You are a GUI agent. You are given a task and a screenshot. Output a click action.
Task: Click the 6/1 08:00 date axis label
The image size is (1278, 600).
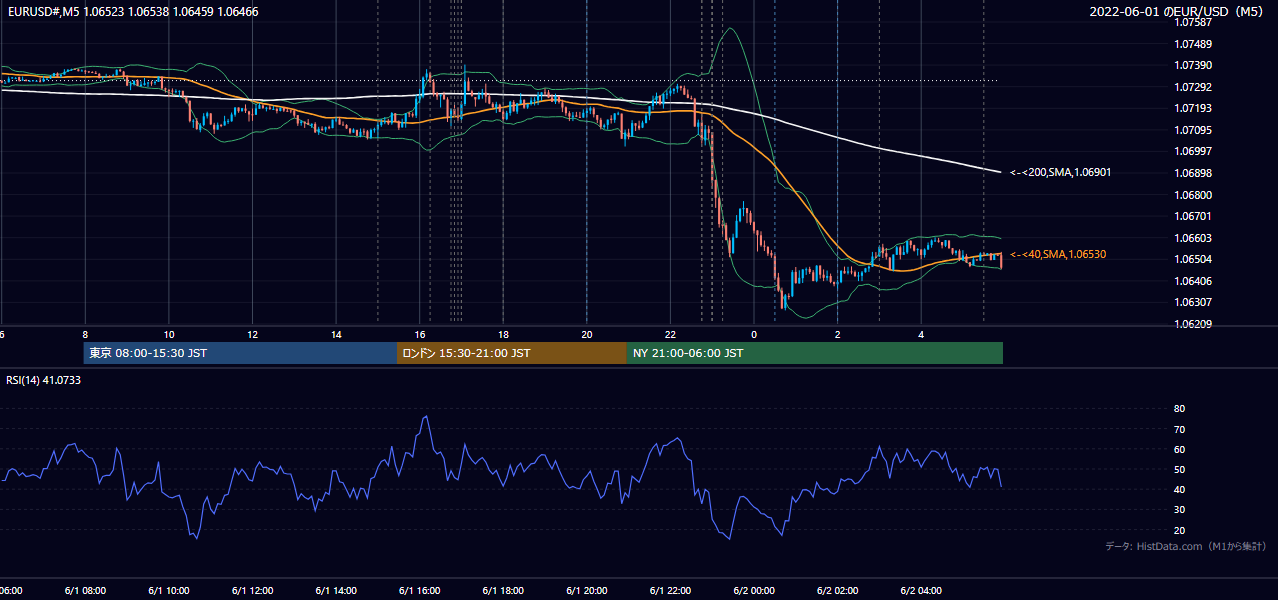click(85, 591)
